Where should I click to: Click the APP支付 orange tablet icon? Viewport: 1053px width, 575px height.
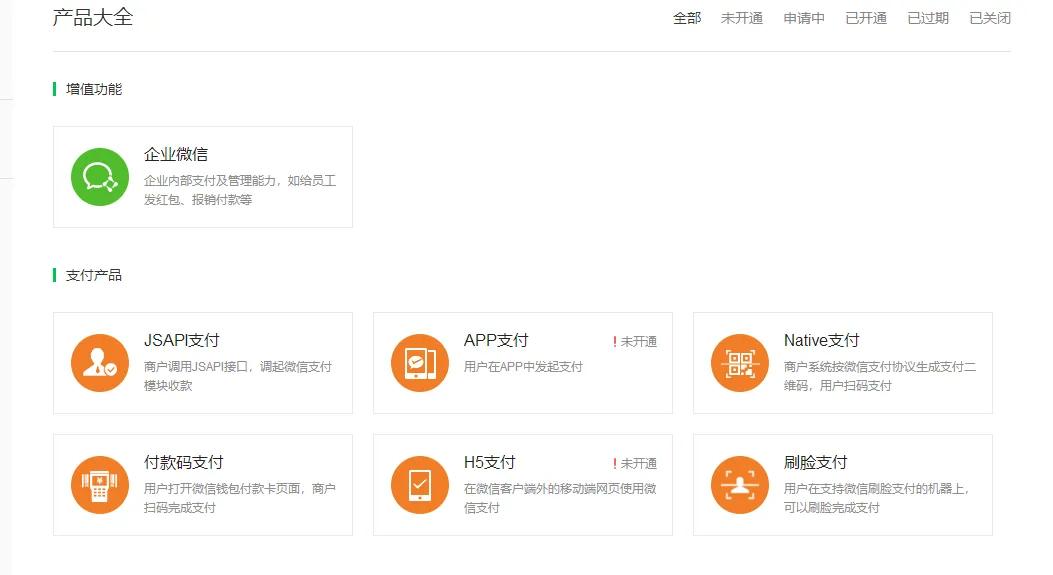pos(420,363)
